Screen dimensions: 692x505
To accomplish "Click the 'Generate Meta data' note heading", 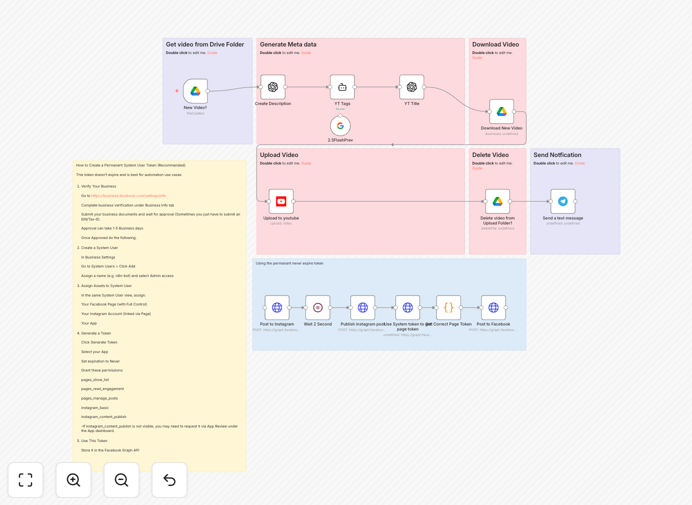I will coord(288,44).
